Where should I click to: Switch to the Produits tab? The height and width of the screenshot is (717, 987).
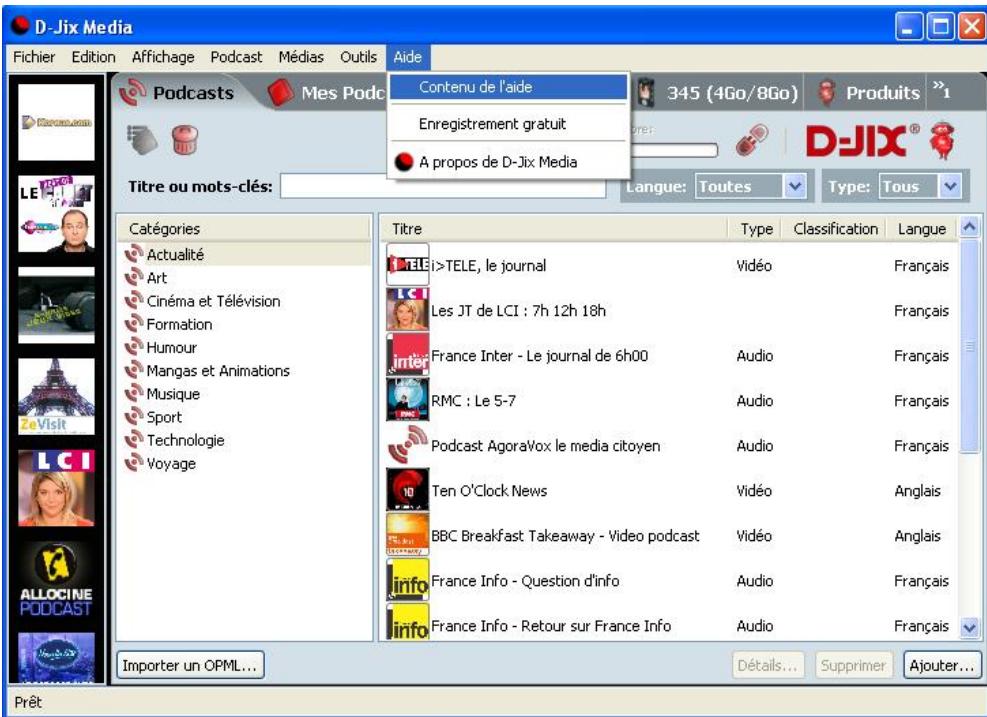coord(868,93)
